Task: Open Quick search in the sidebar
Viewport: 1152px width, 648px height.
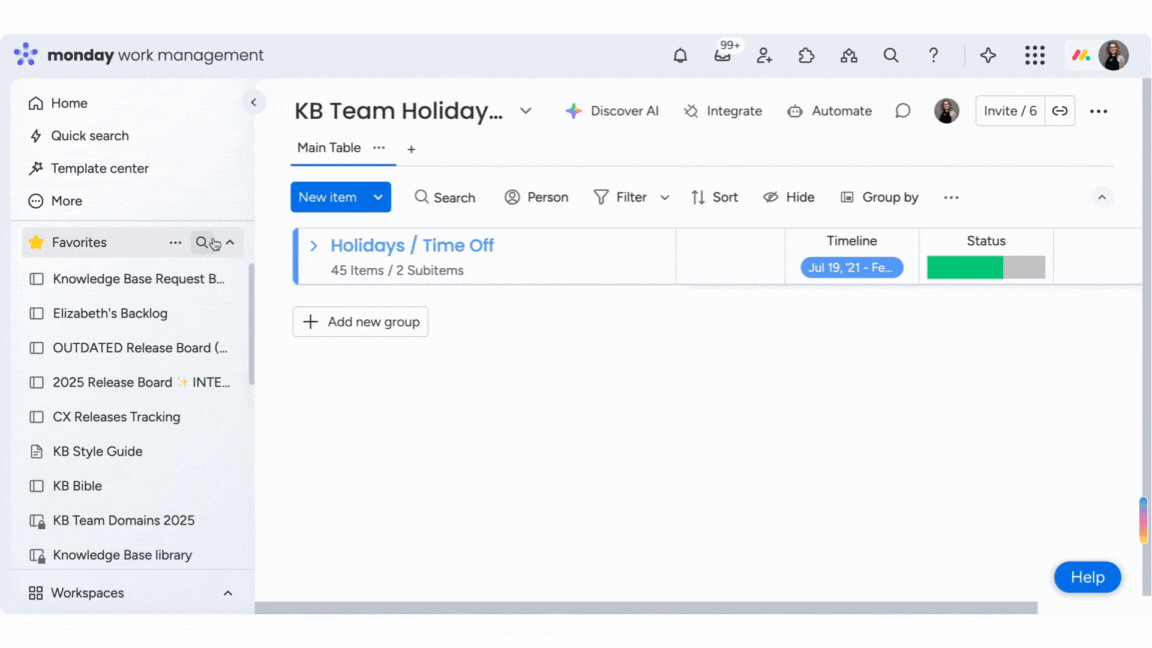Action: pyautogui.click(x=90, y=136)
